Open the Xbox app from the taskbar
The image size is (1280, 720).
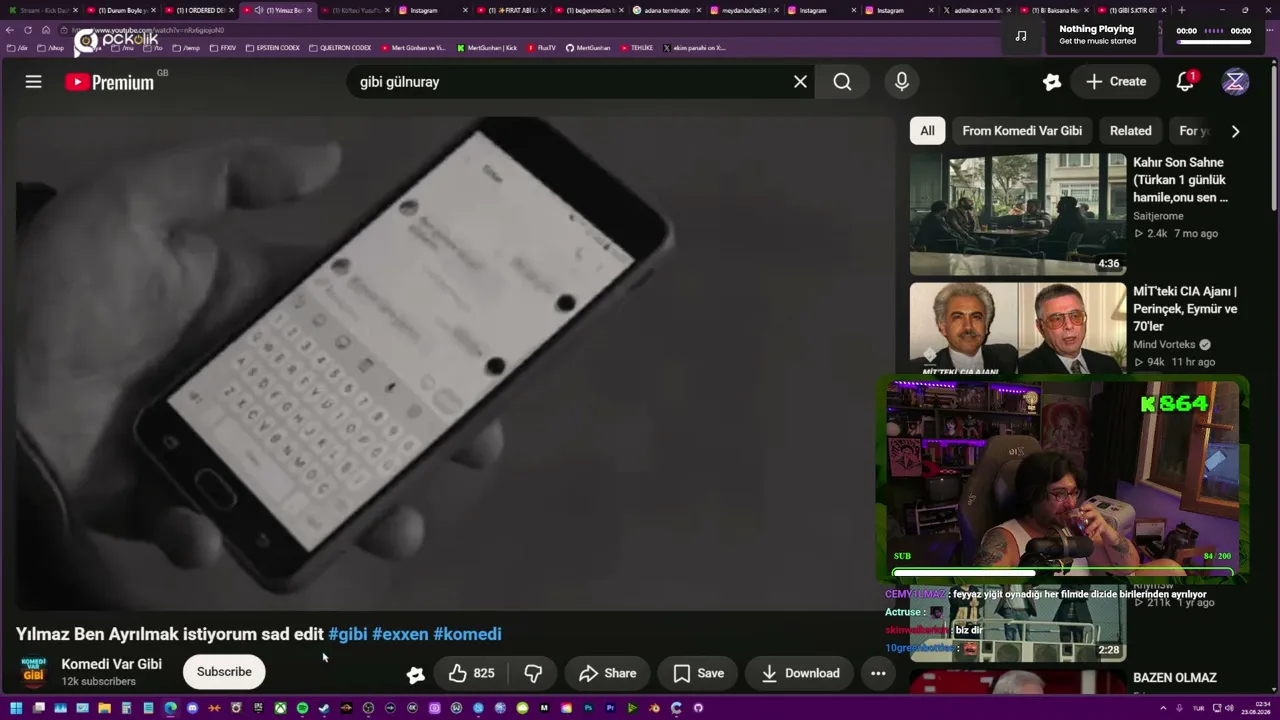click(280, 708)
